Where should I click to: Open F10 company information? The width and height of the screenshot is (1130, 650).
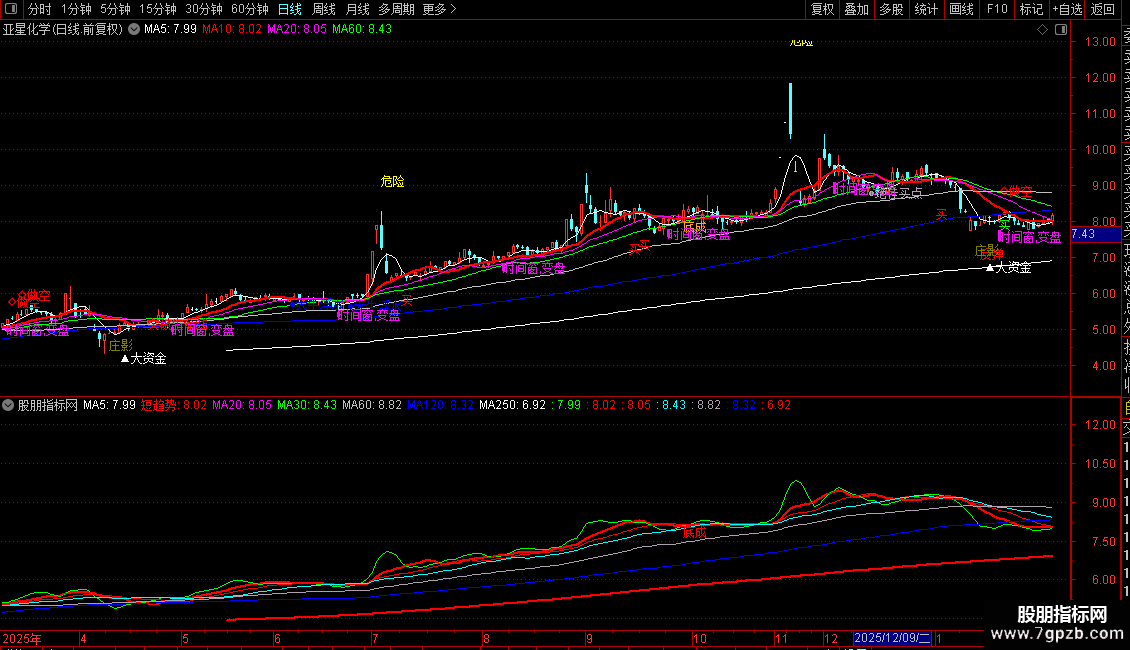click(997, 9)
